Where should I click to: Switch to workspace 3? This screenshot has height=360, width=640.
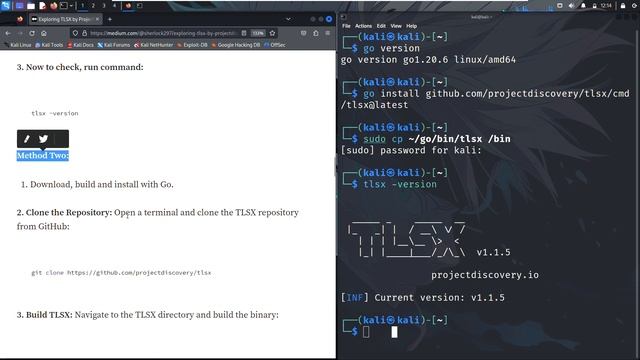(104, 6)
